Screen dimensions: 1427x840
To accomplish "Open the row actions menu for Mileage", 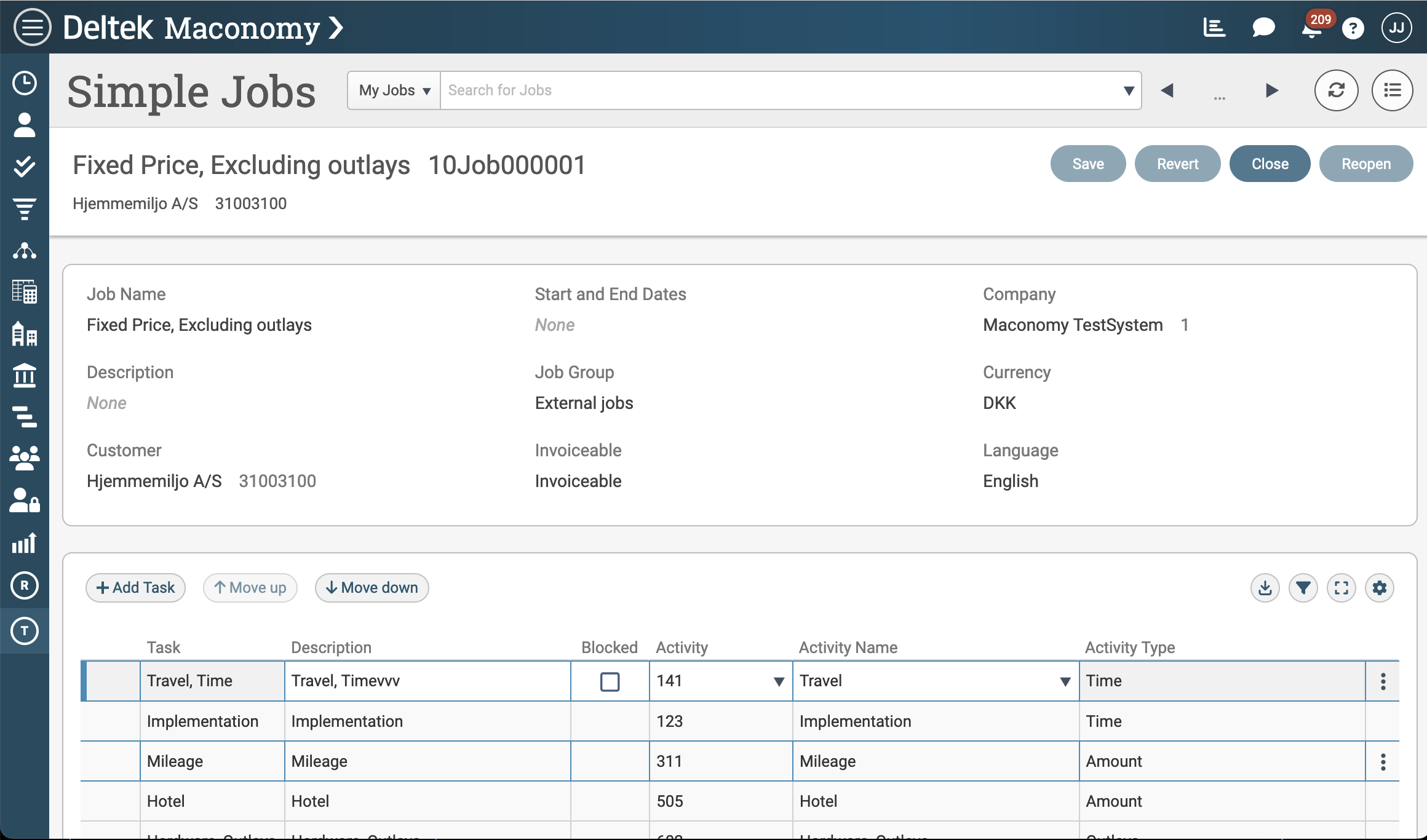I will (x=1383, y=762).
